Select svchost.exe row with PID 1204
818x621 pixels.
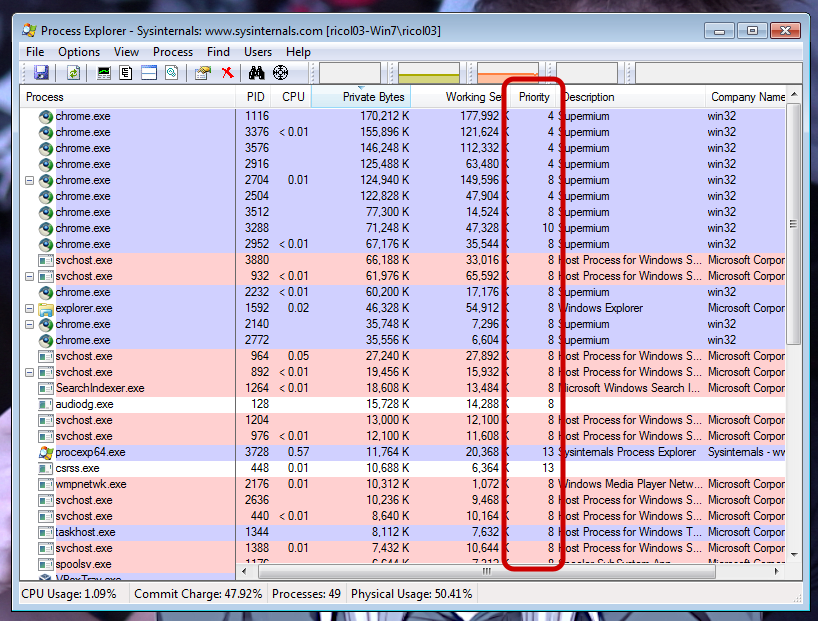[x=403, y=420]
